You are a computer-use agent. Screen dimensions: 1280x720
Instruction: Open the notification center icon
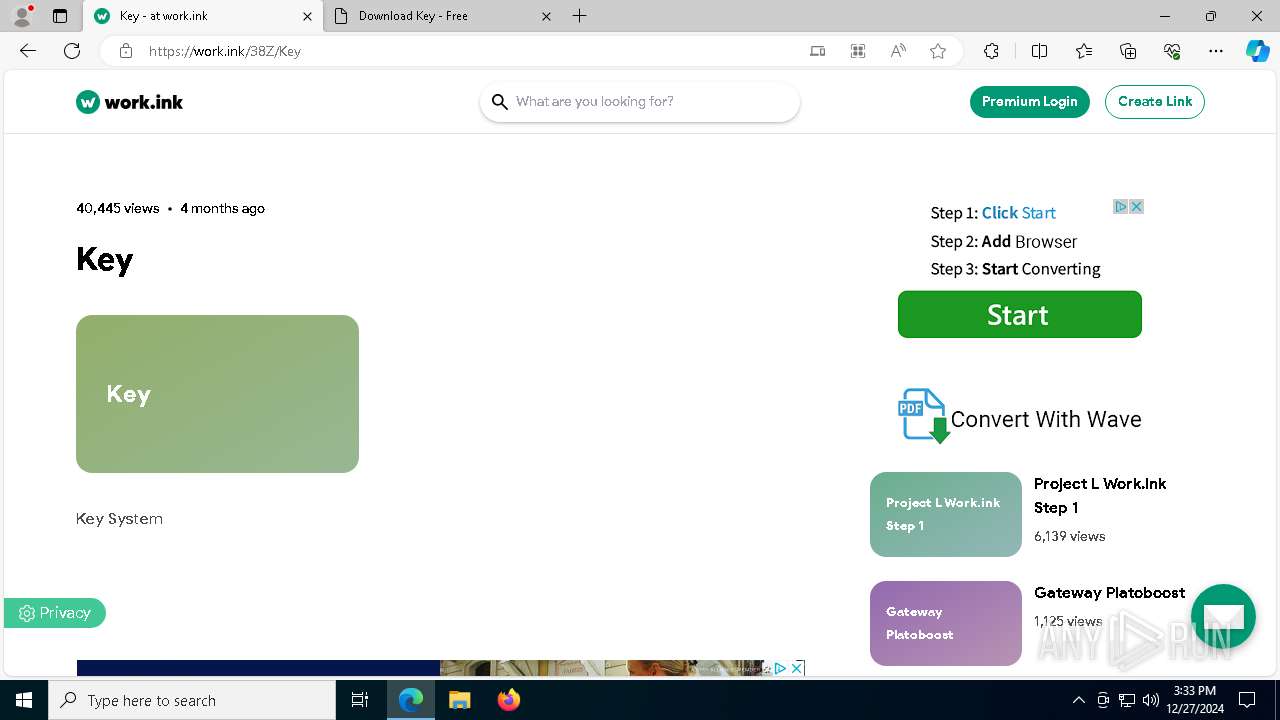click(x=1247, y=700)
